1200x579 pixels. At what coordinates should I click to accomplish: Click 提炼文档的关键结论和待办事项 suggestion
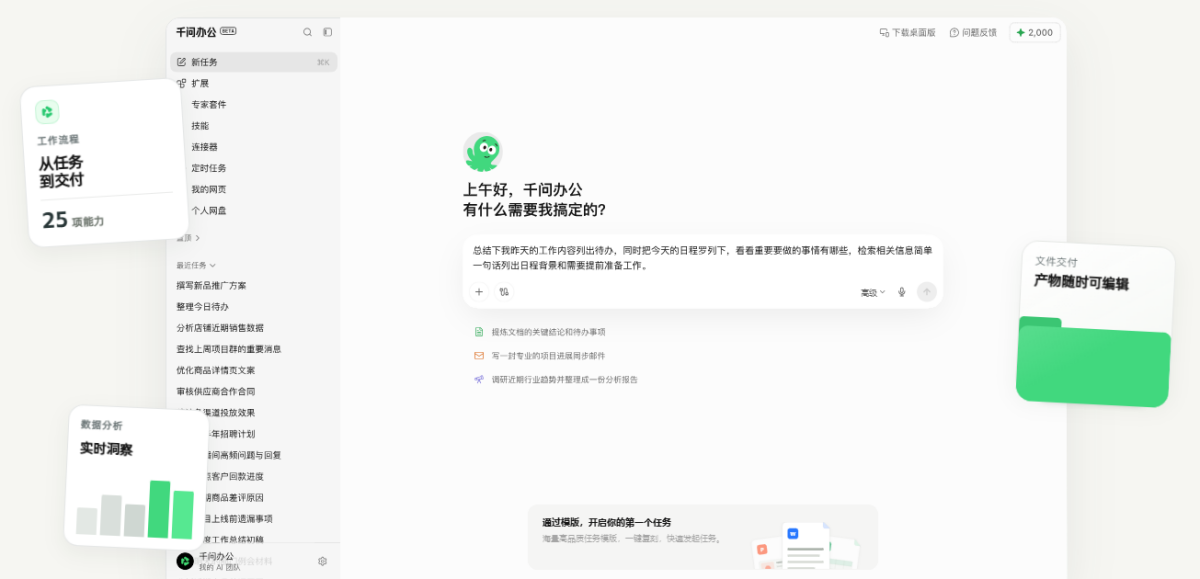(x=548, y=332)
